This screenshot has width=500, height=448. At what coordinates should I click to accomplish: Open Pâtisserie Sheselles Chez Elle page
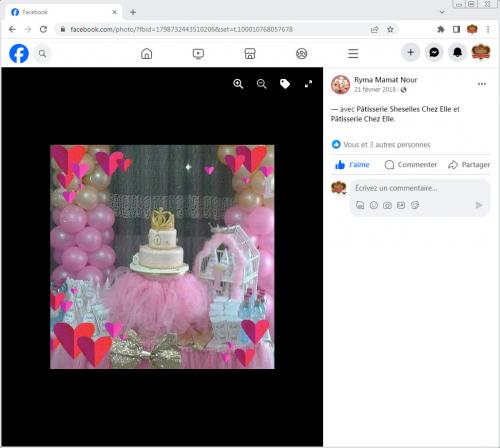pos(404,109)
